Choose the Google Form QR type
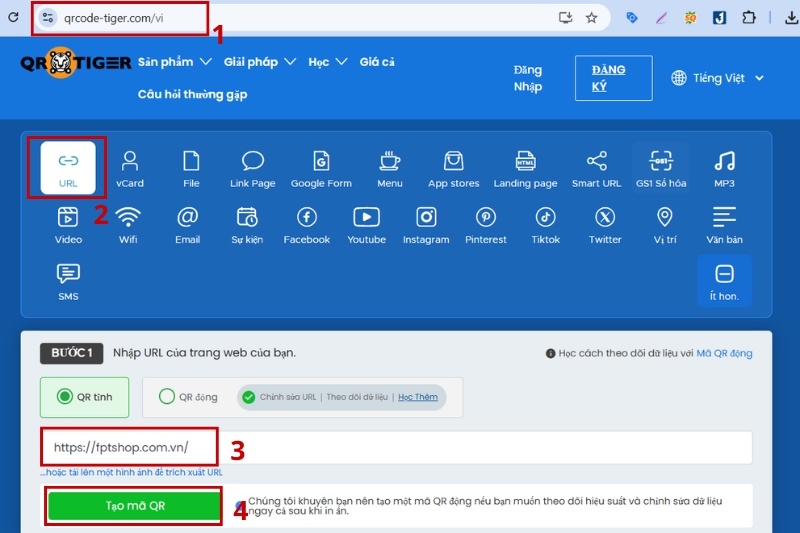This screenshot has width=800, height=533. pyautogui.click(x=321, y=169)
